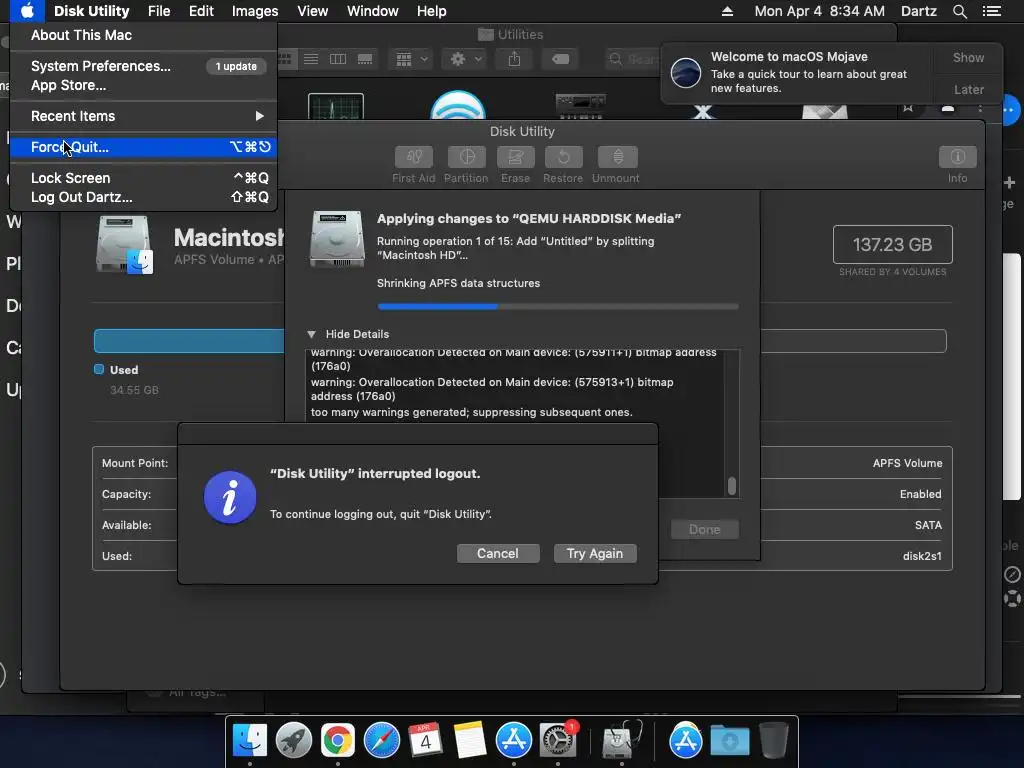
Task: Click Finder edit tags icon
Action: point(560,59)
